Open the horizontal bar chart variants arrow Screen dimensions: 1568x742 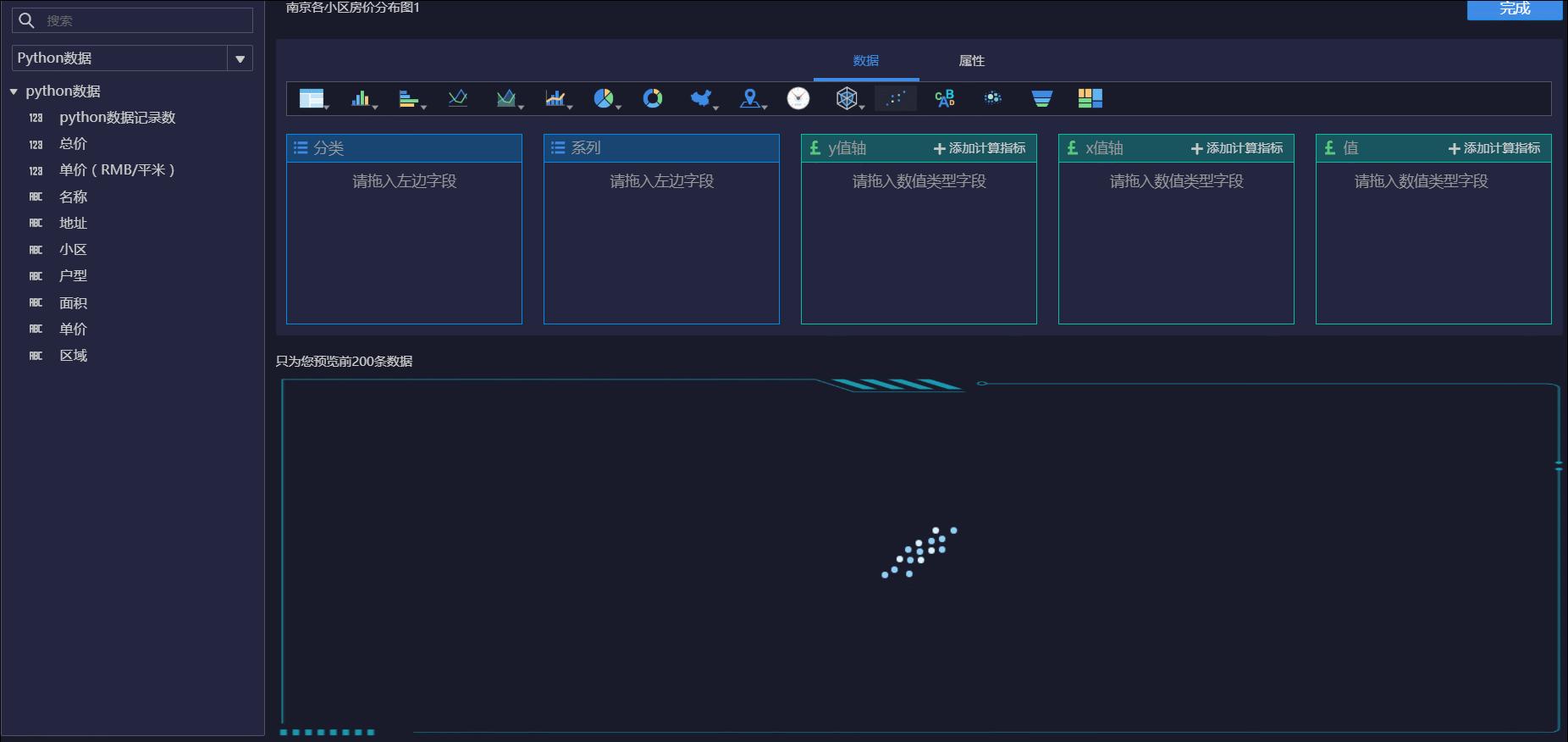coord(423,107)
